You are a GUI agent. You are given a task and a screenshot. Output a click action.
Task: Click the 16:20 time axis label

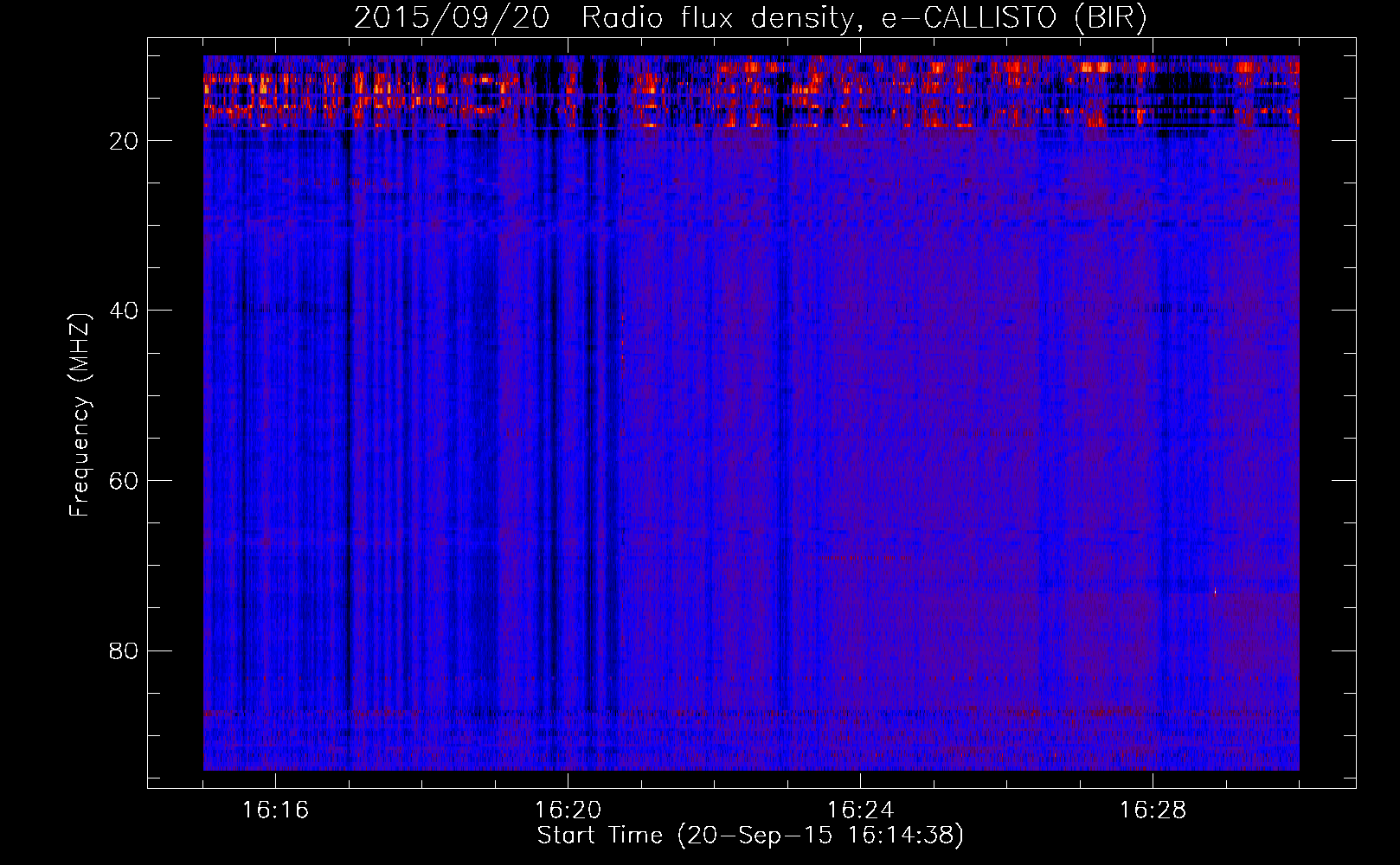point(568,811)
